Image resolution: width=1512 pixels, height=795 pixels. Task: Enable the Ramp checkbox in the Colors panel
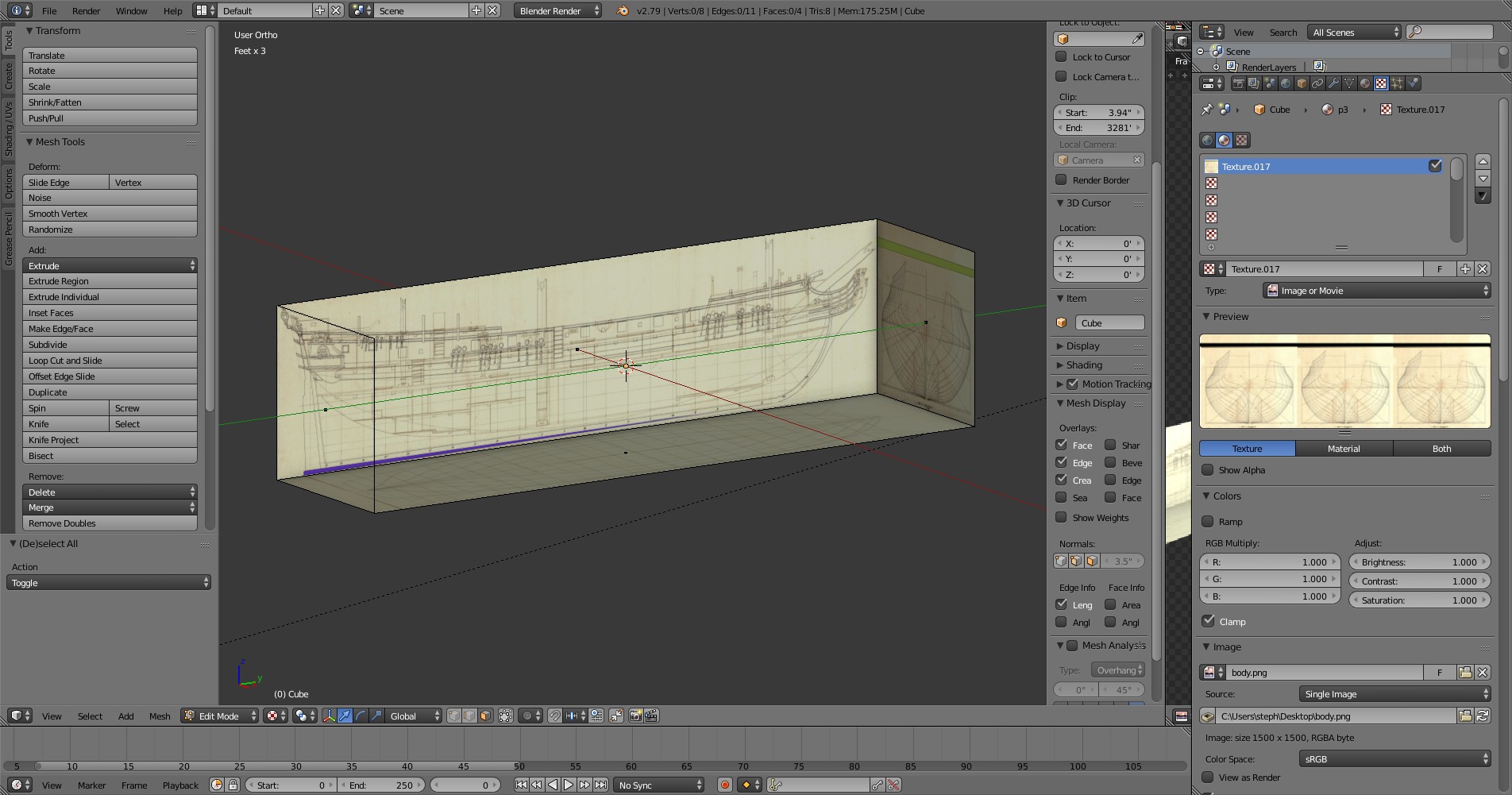click(x=1208, y=522)
